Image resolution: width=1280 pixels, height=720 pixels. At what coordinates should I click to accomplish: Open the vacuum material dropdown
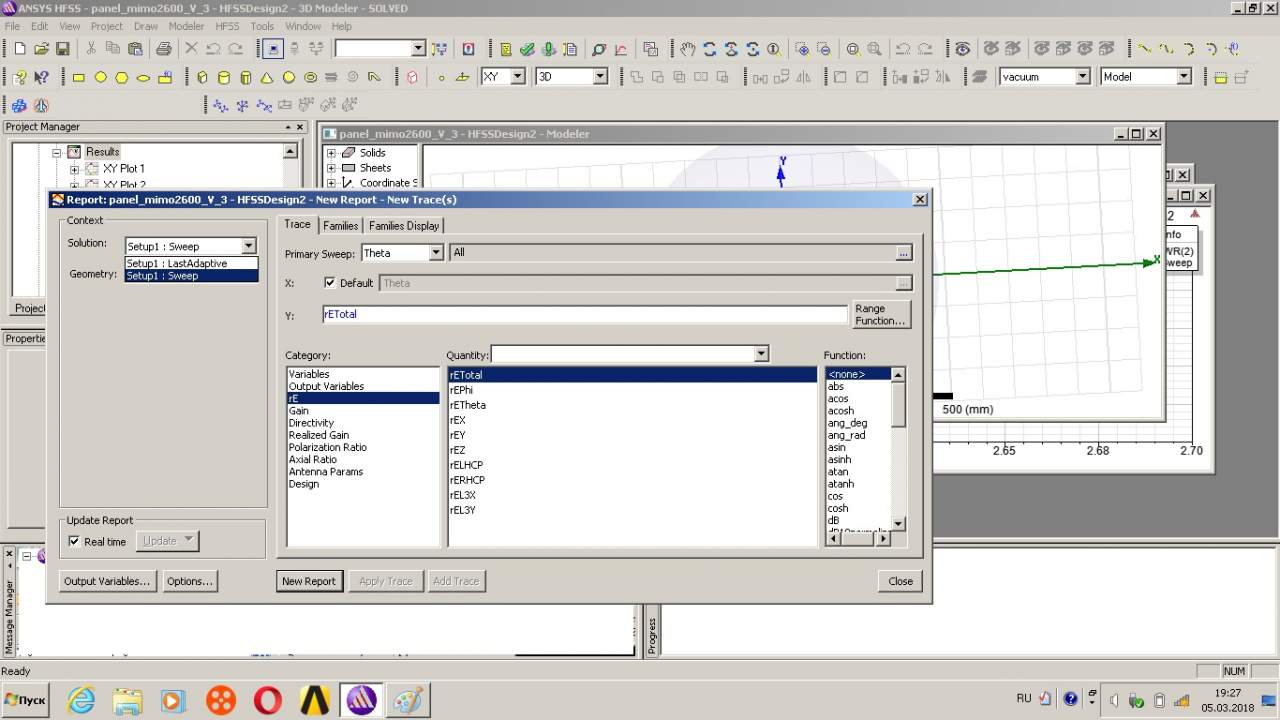click(x=1082, y=77)
